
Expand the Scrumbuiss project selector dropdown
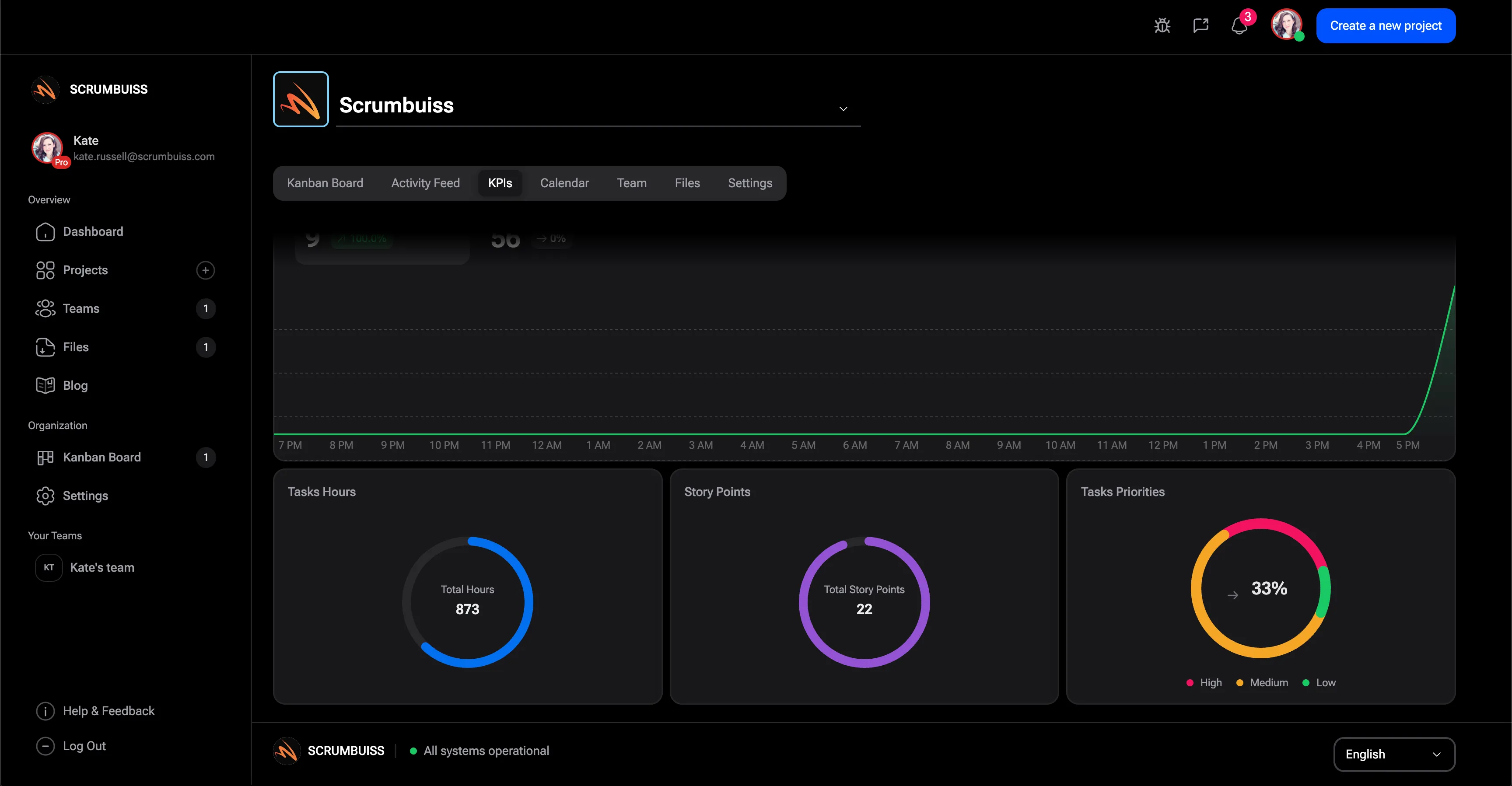[843, 108]
